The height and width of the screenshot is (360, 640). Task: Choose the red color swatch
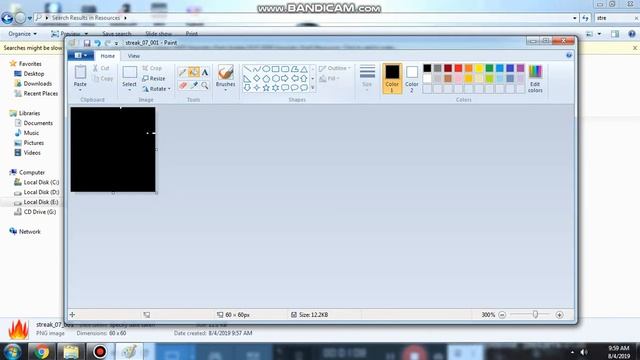tap(458, 68)
